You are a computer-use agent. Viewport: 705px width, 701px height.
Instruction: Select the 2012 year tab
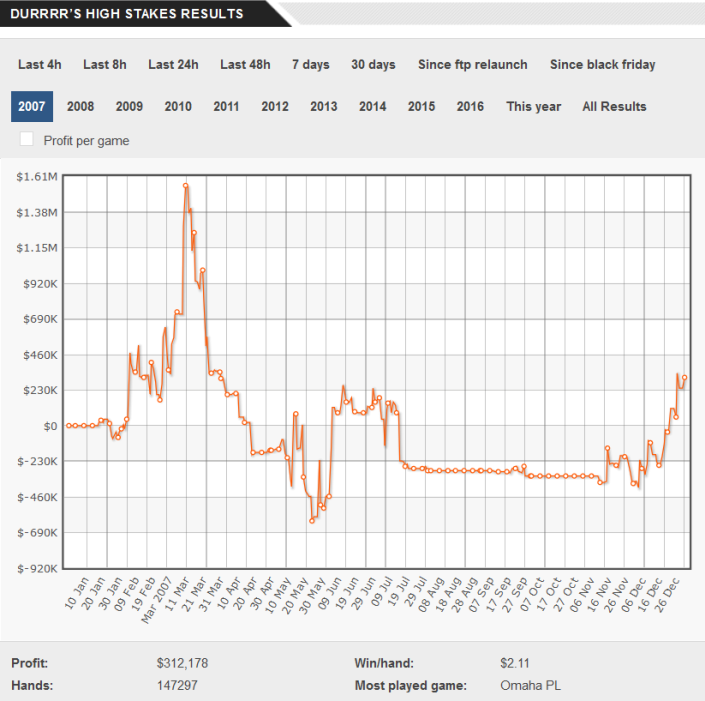point(275,106)
